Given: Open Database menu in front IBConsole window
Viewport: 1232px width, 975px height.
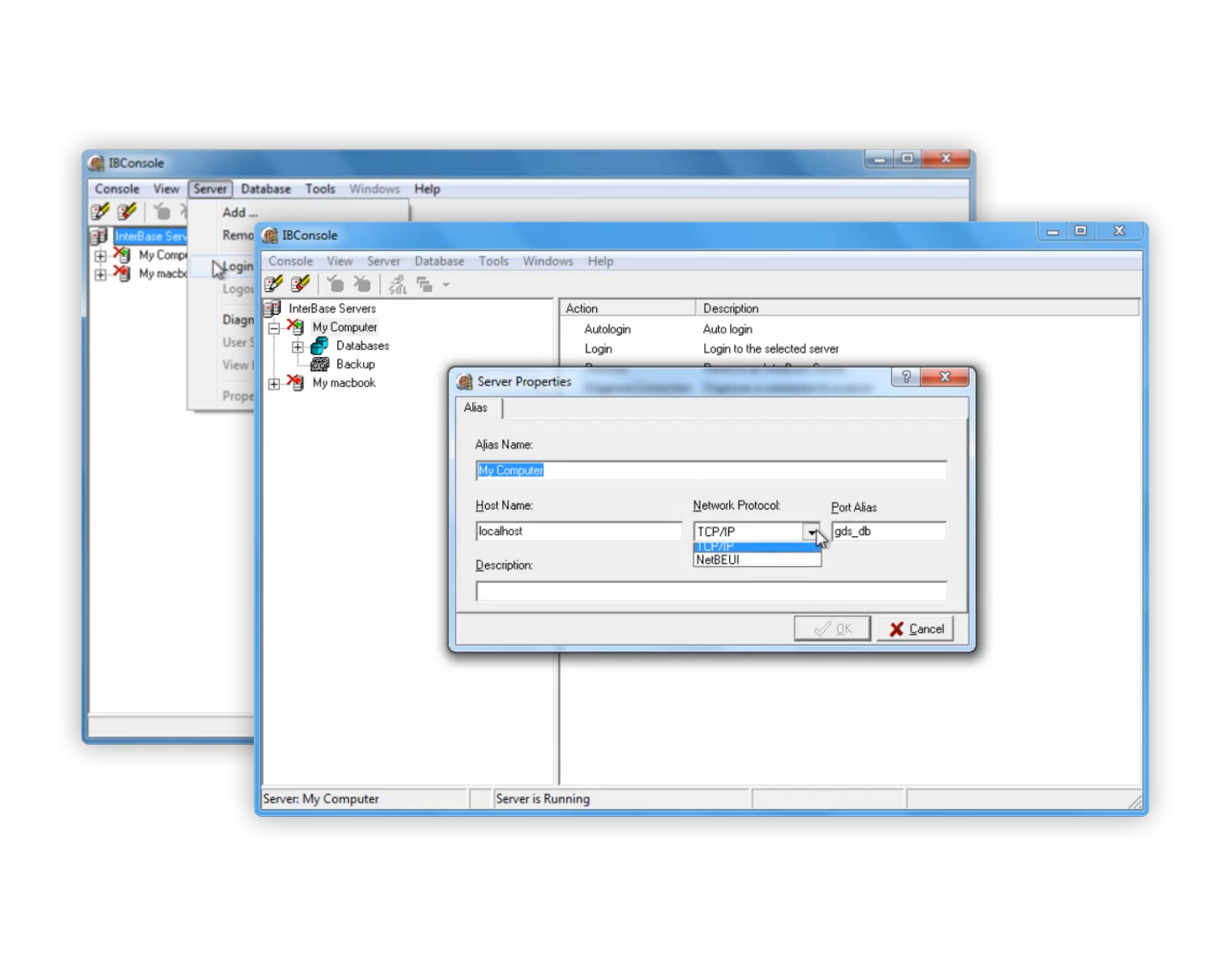Looking at the screenshot, I should [x=440, y=261].
